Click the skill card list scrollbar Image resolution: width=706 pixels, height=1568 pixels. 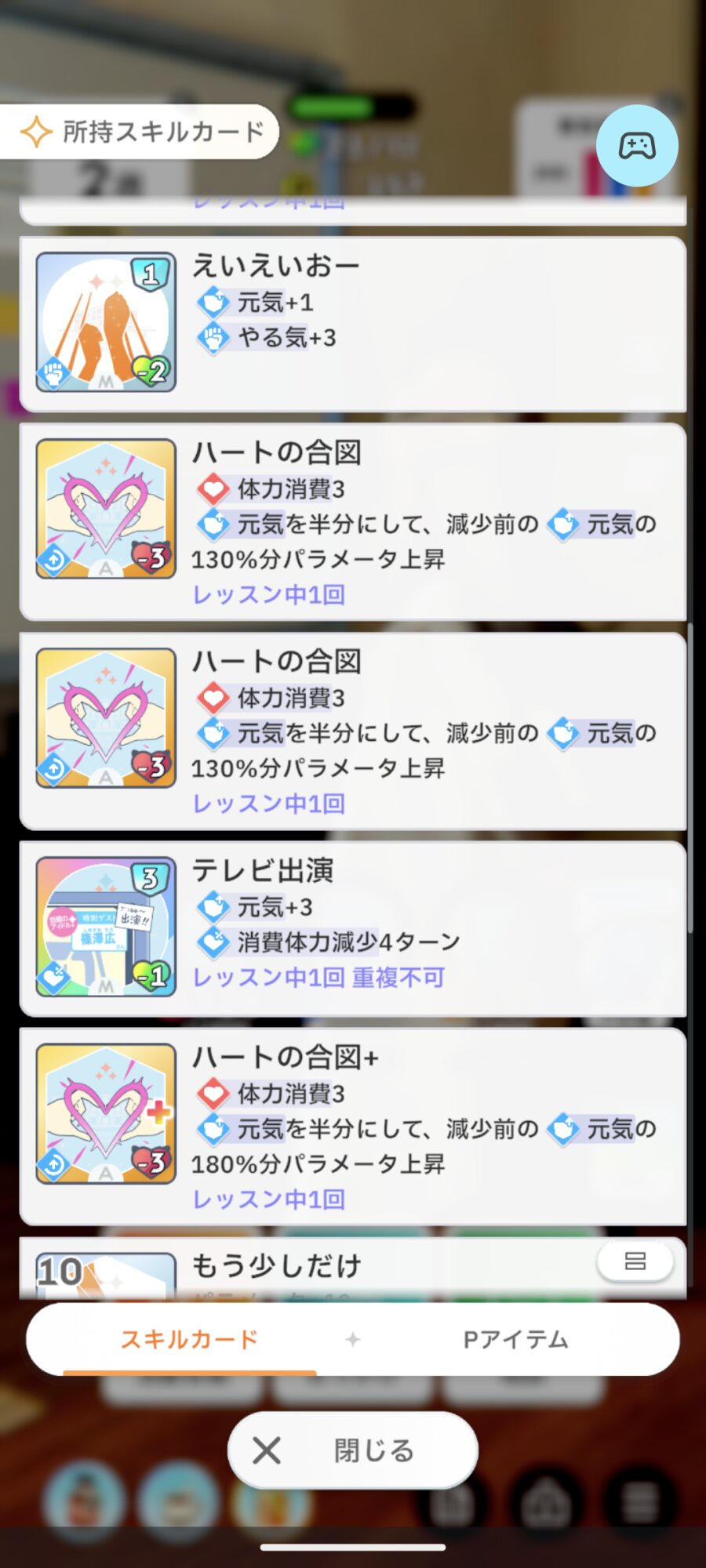click(690, 778)
